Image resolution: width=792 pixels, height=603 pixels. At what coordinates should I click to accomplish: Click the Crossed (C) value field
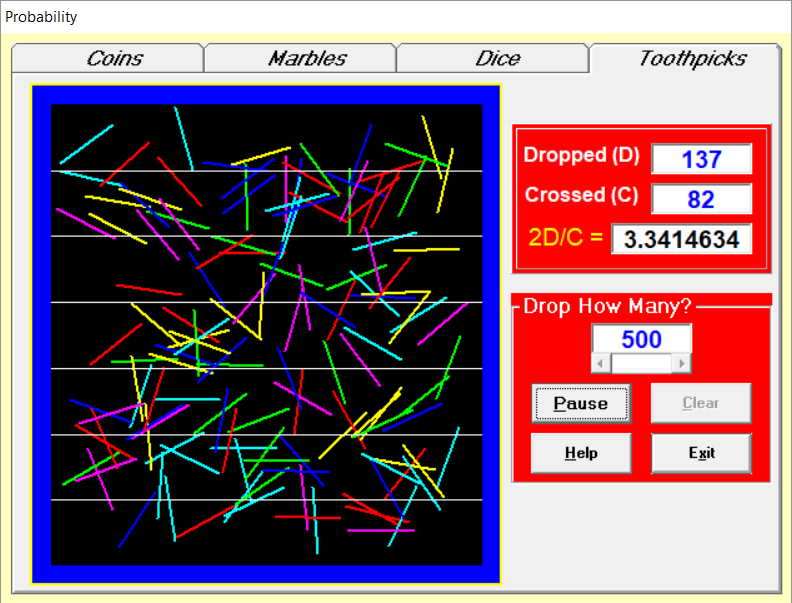(701, 199)
